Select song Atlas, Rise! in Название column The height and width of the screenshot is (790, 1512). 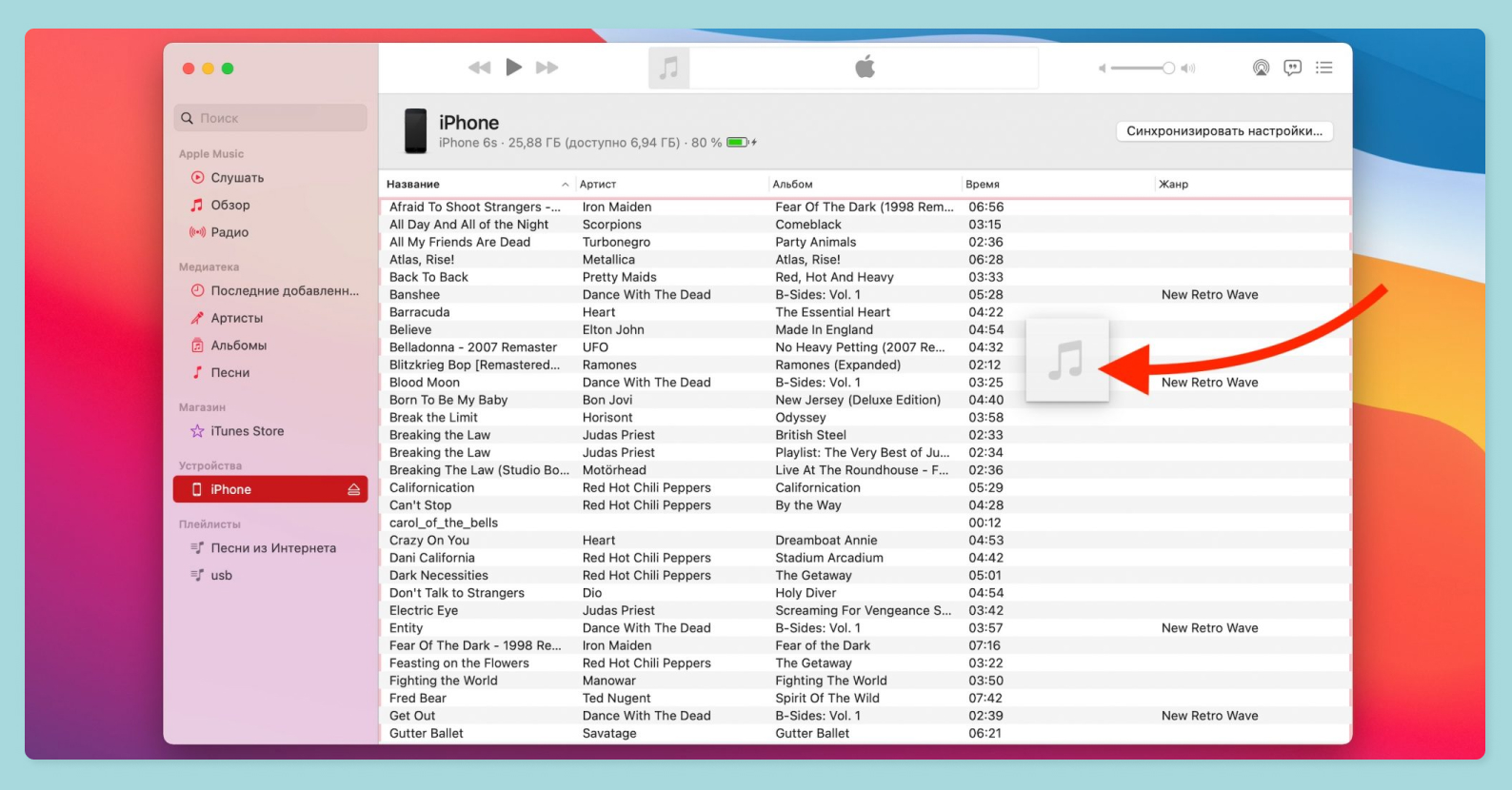click(x=422, y=260)
